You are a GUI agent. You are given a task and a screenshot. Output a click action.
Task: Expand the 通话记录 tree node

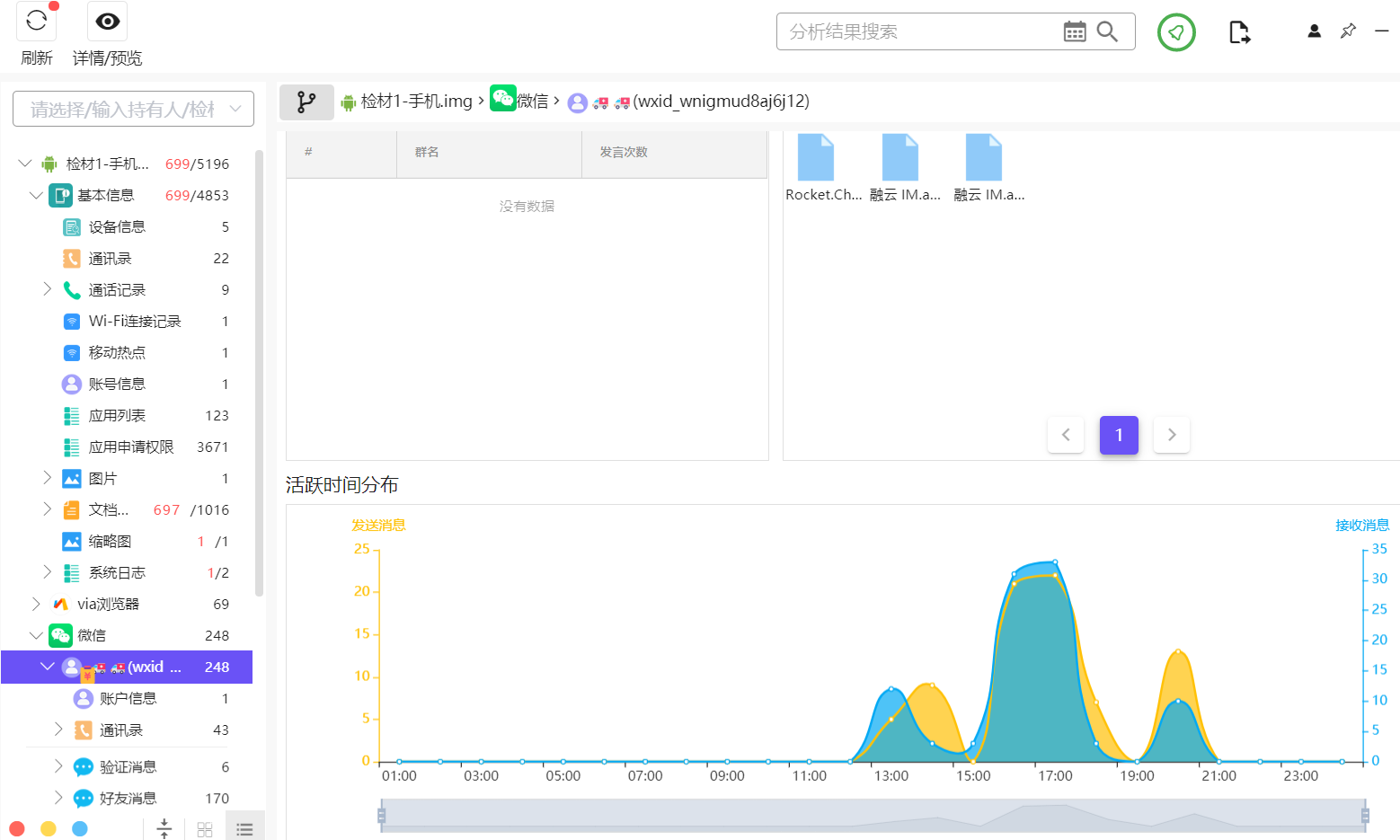[x=48, y=289]
